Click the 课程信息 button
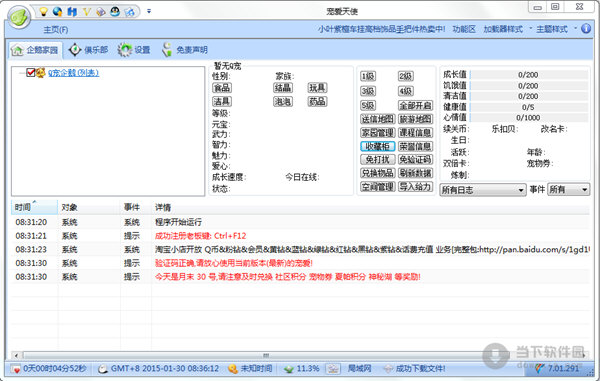This screenshot has height=381, width=600. [416, 133]
